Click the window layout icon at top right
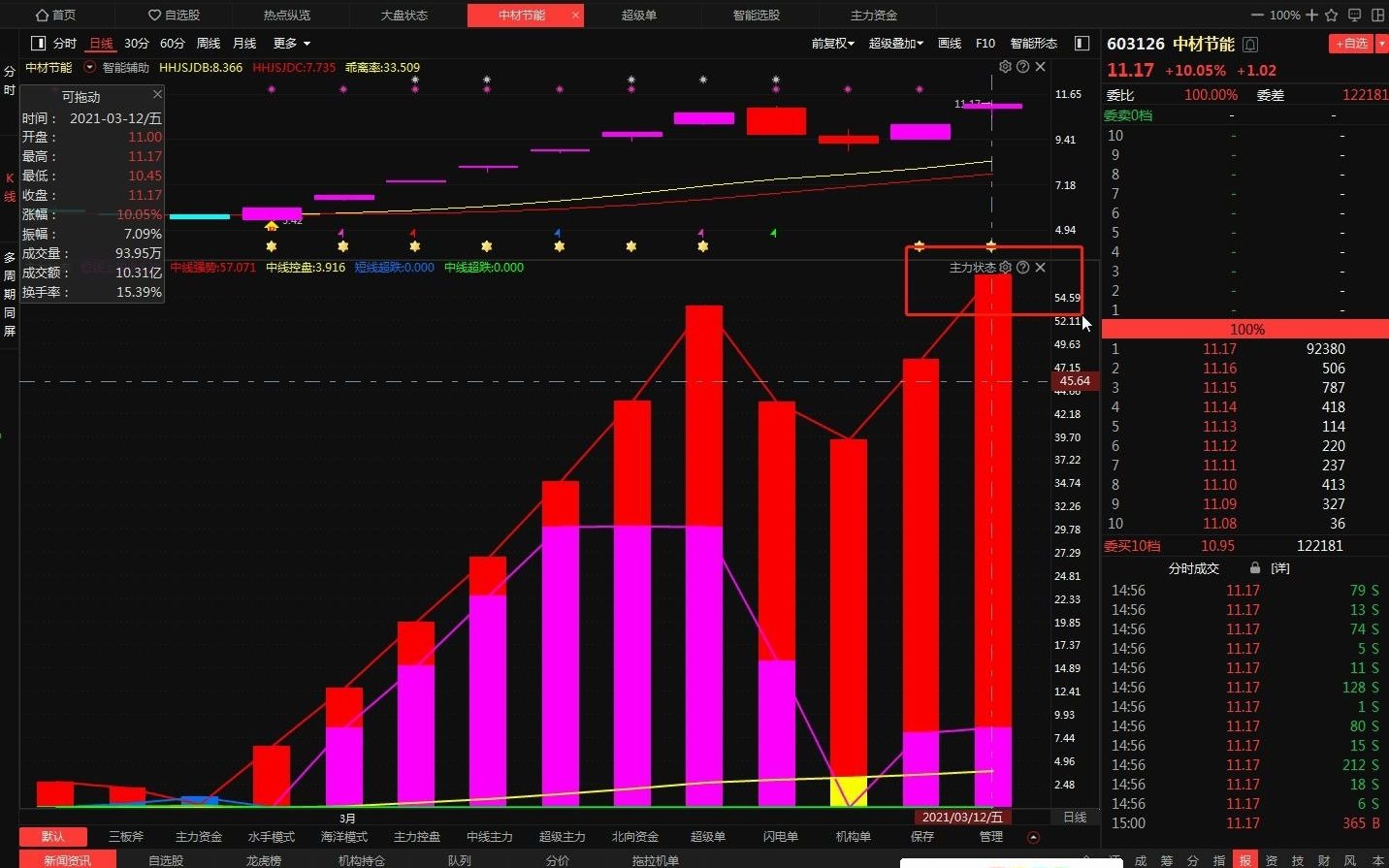Image resolution: width=1389 pixels, height=868 pixels. pos(1379,16)
